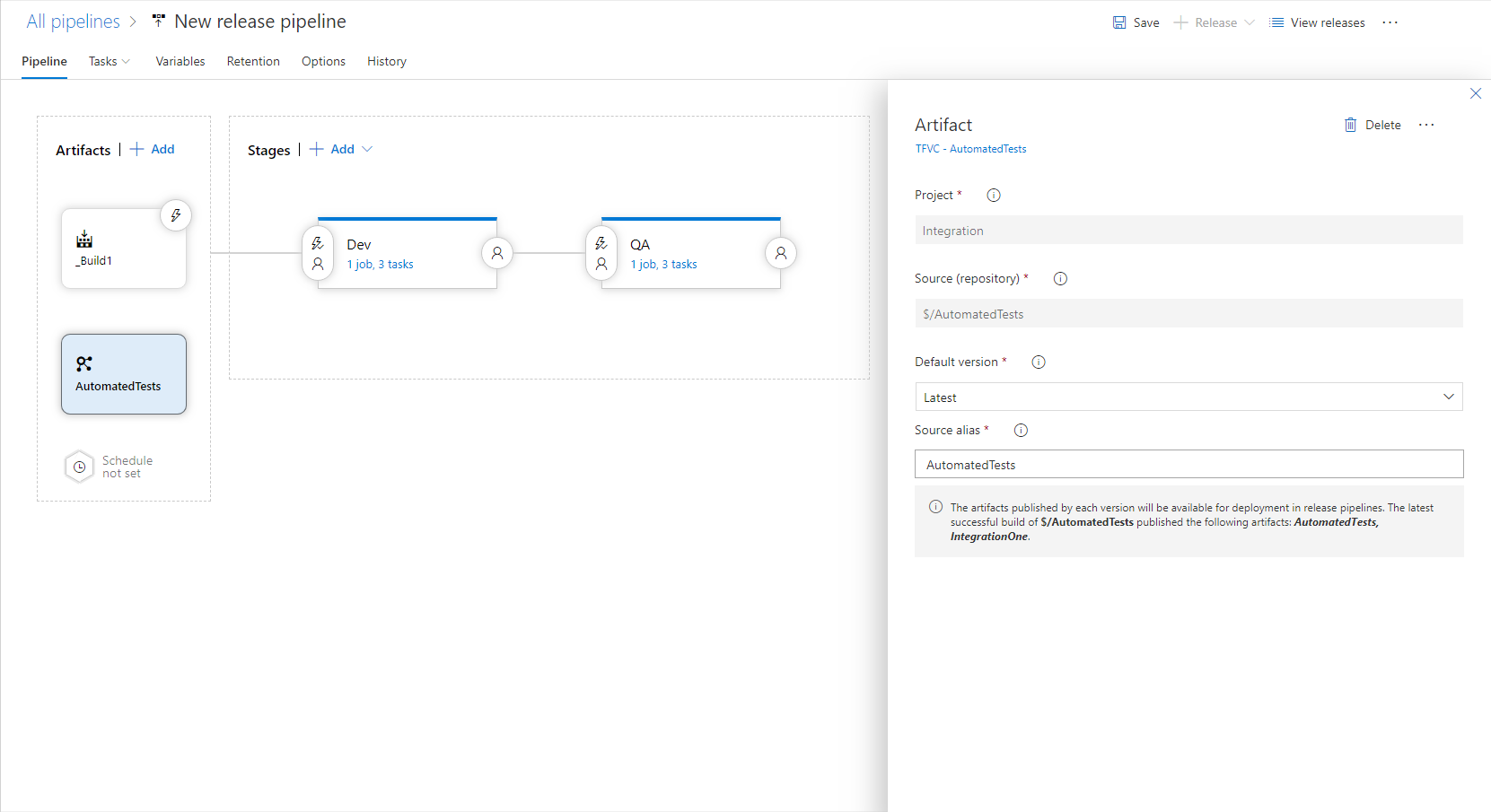Viewport: 1491px width, 812px height.
Task: Open the continuous deployment trigger on _Build1
Action: [176, 215]
